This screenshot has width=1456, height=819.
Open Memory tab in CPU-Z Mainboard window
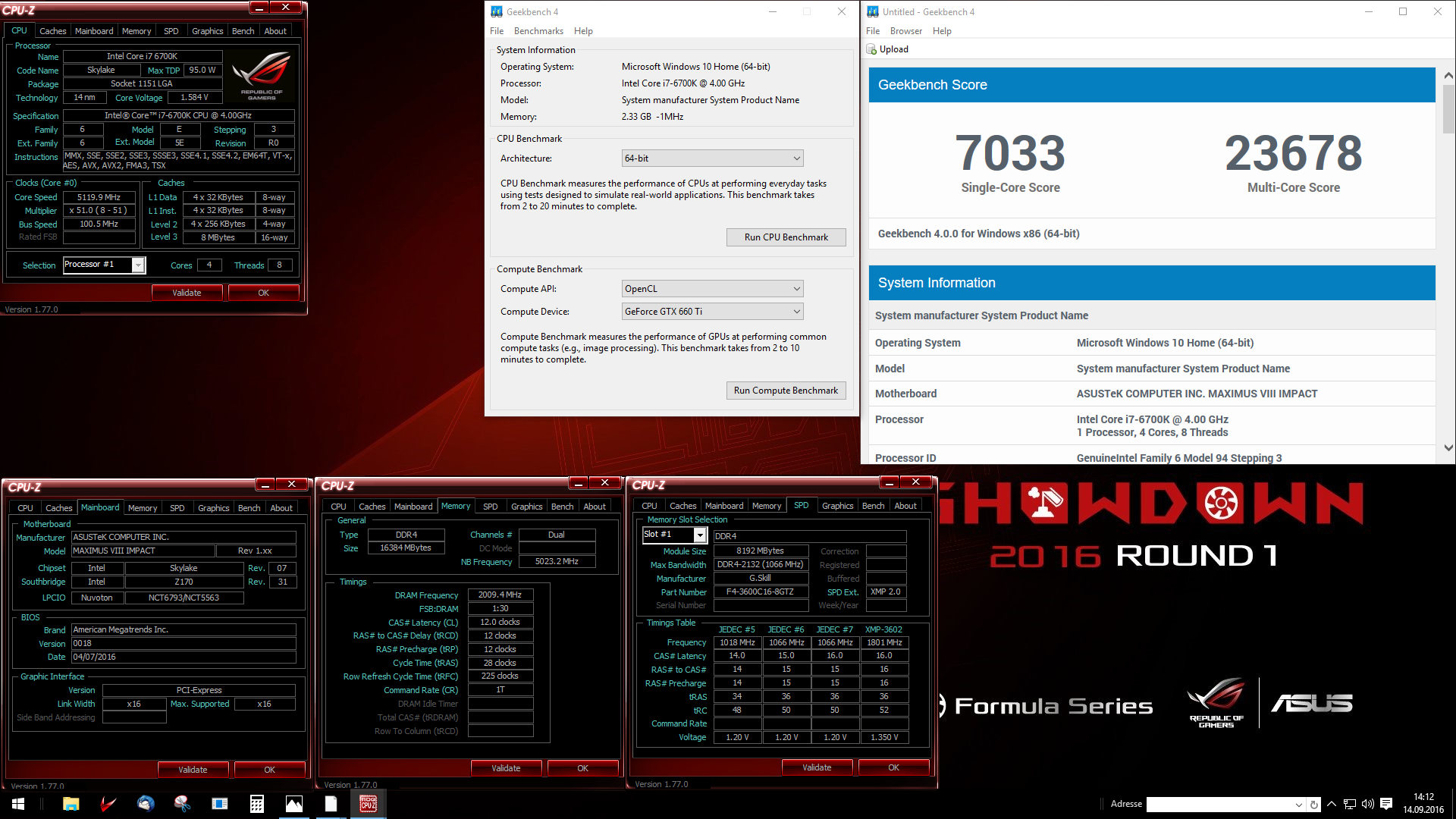pyautogui.click(x=143, y=508)
